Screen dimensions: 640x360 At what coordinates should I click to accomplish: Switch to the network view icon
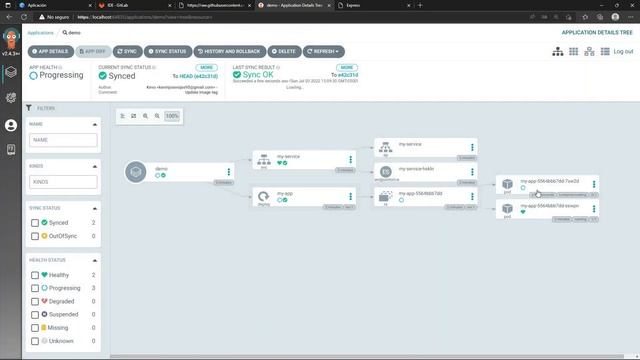pyautogui.click(x=589, y=51)
